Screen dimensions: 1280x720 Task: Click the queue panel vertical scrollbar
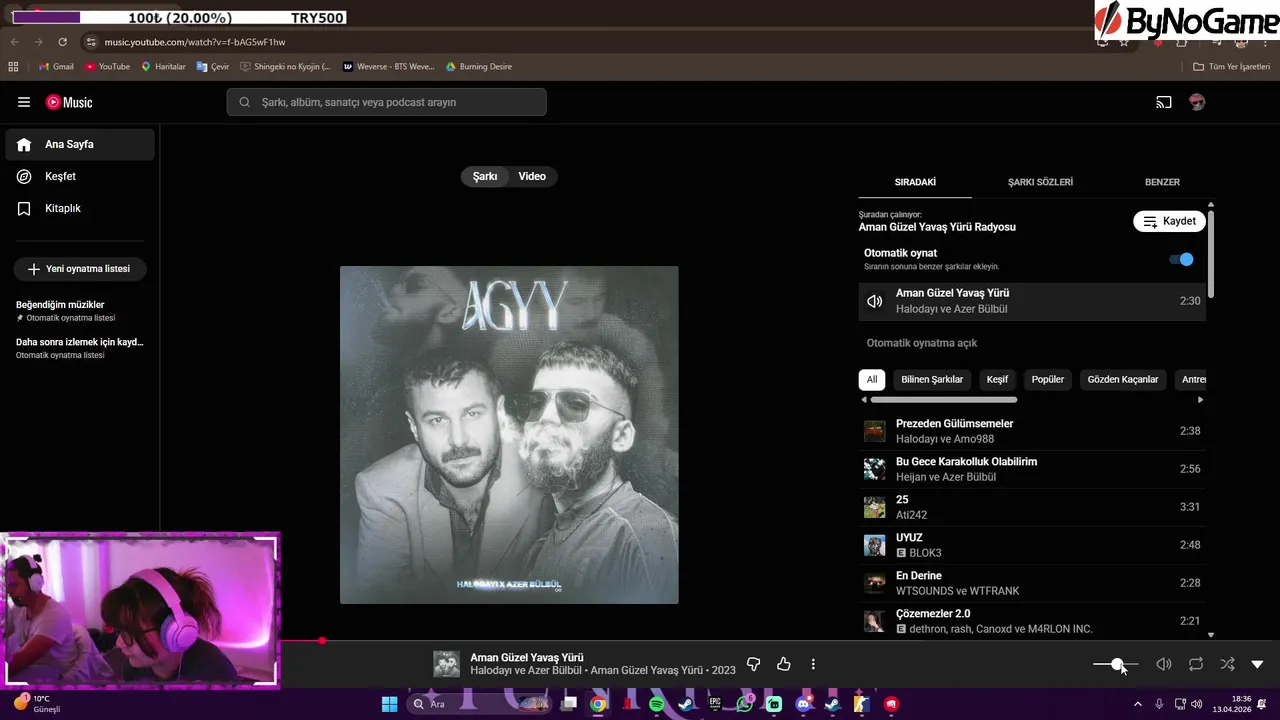click(1211, 253)
